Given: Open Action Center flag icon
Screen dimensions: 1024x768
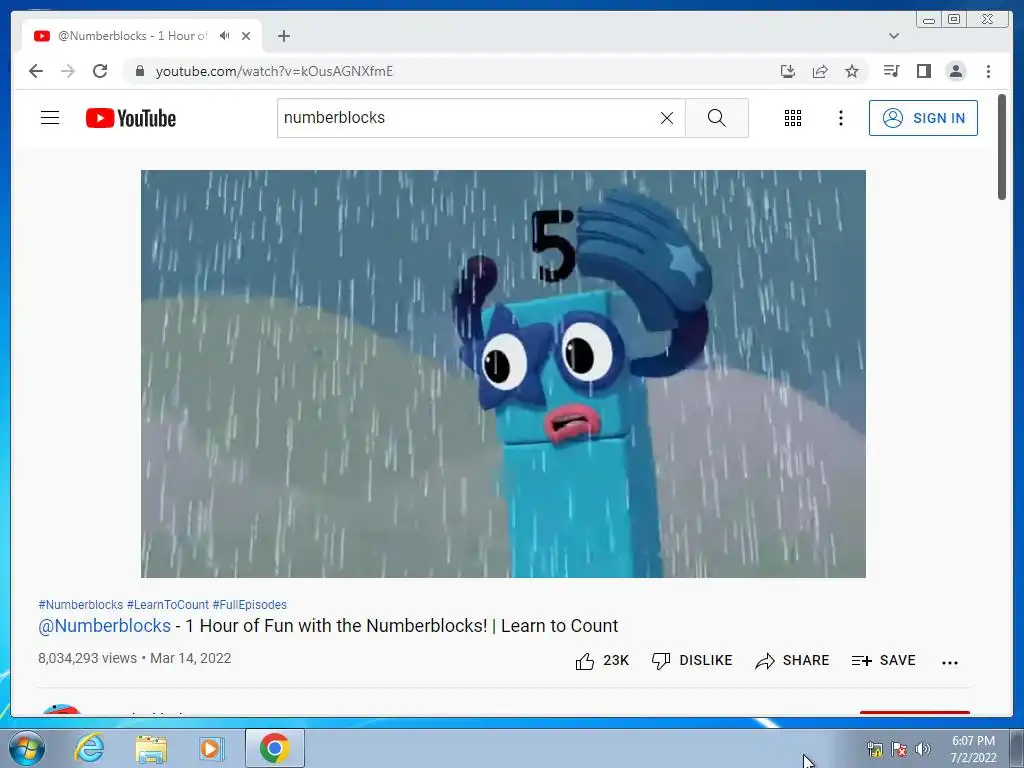Looking at the screenshot, I should (x=899, y=749).
